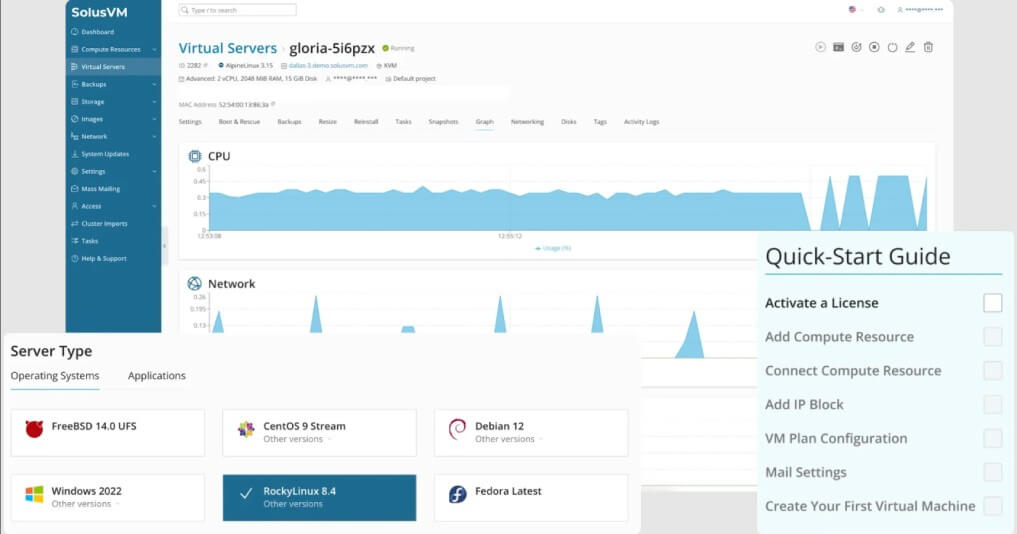This screenshot has width=1017, height=534.
Task: Click the Images sidebar icon
Action: pos(75,119)
